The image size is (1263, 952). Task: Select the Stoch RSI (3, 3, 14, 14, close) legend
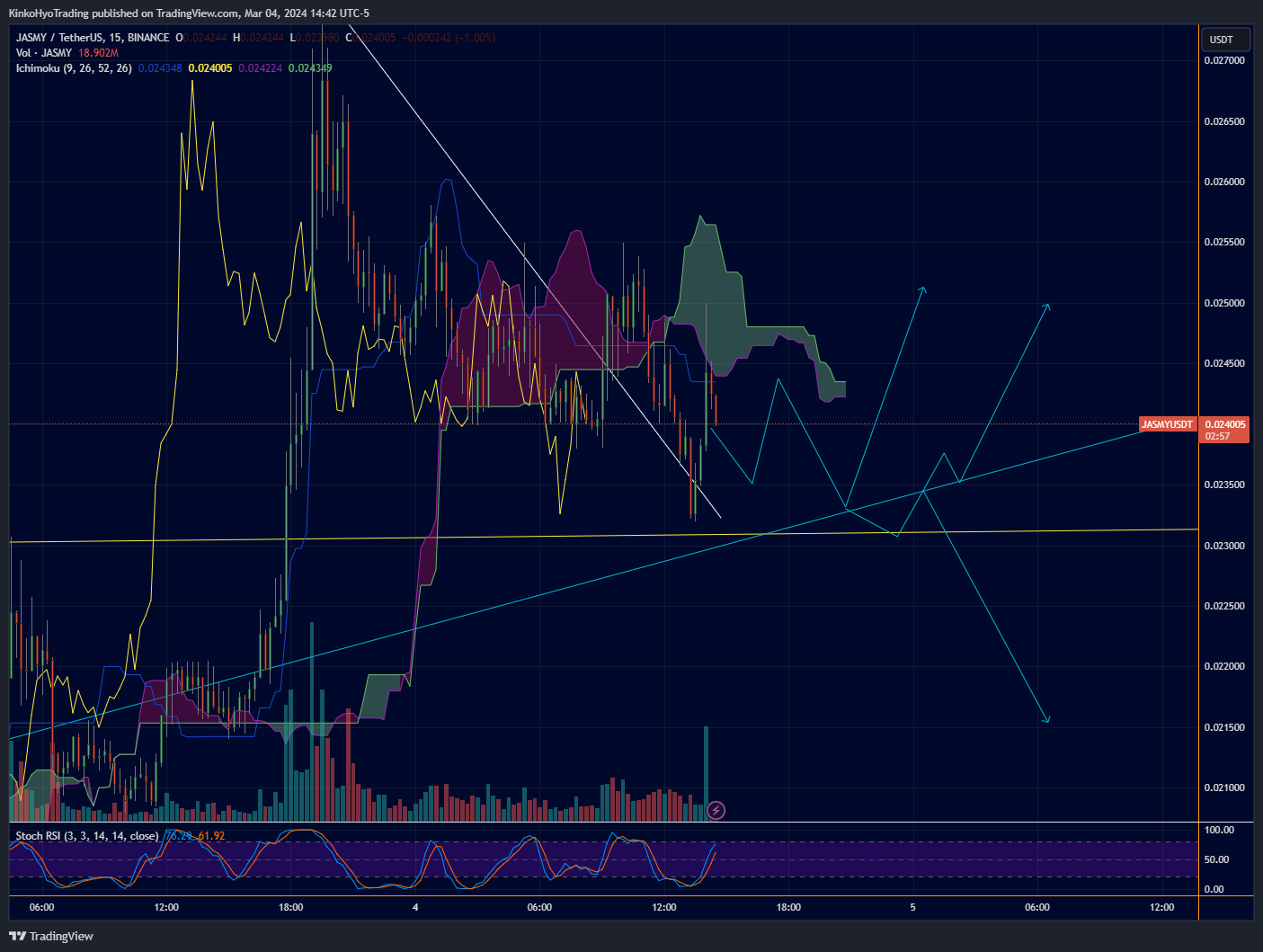pos(87,836)
